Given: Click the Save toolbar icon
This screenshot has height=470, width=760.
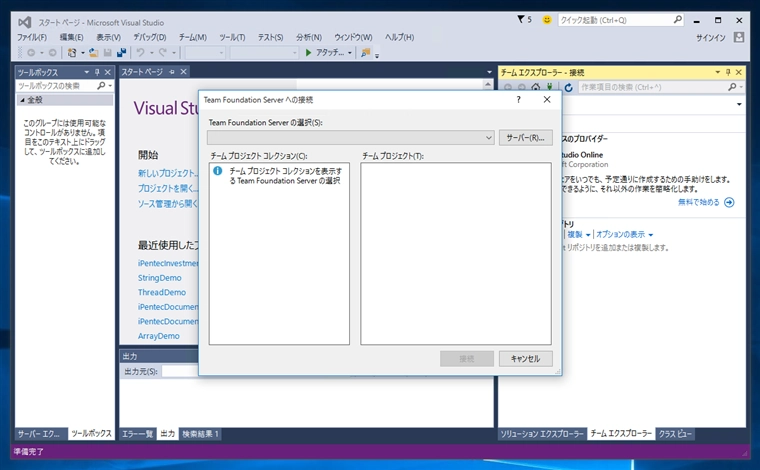Looking at the screenshot, I should 108,53.
